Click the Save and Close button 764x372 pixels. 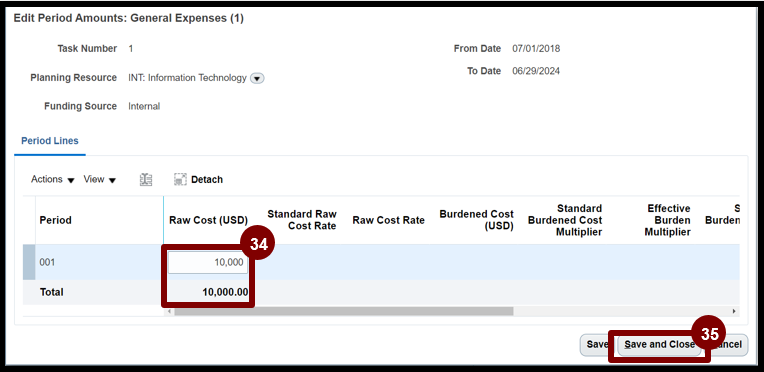(659, 345)
